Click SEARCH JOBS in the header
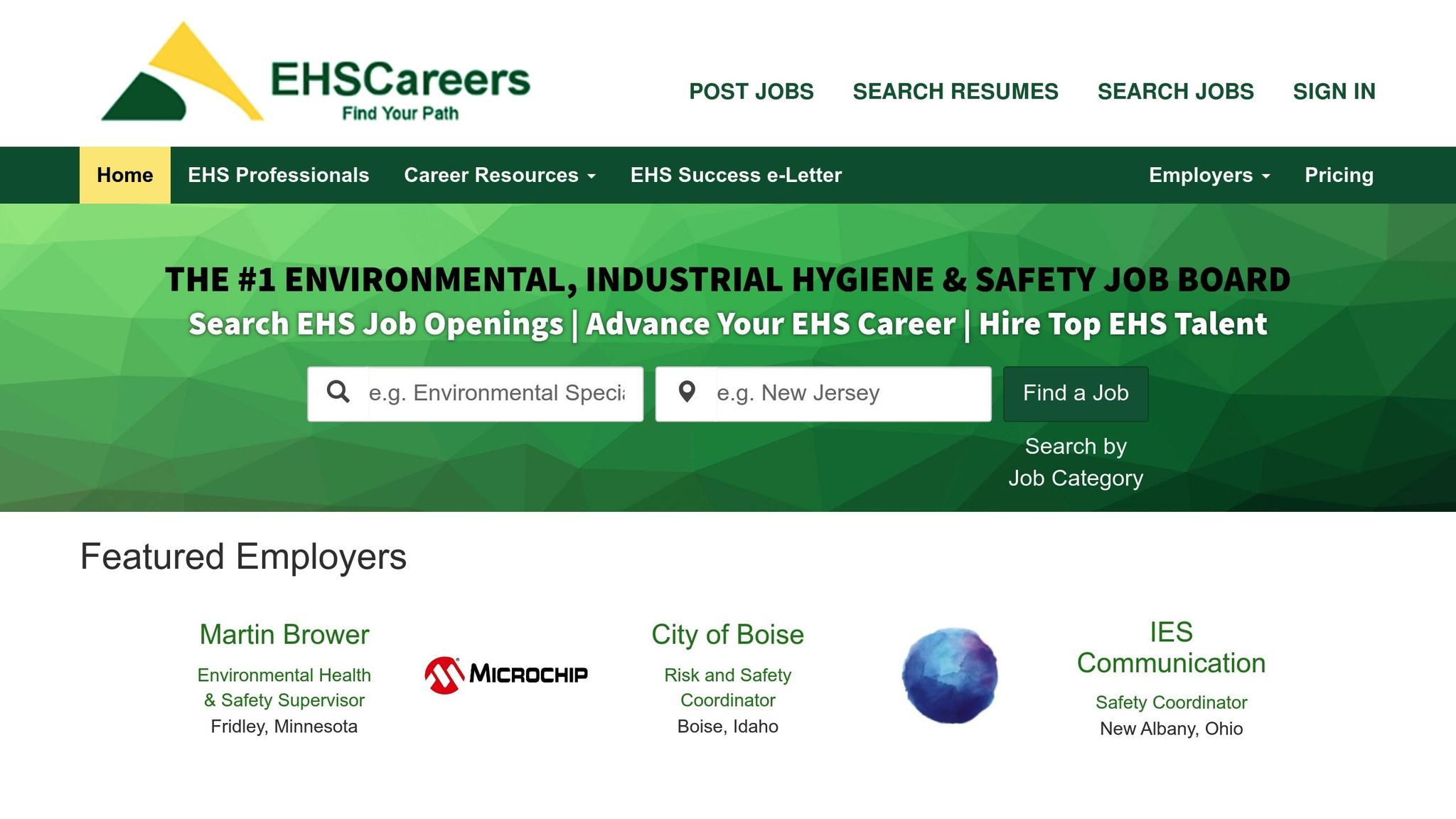 pyautogui.click(x=1175, y=91)
